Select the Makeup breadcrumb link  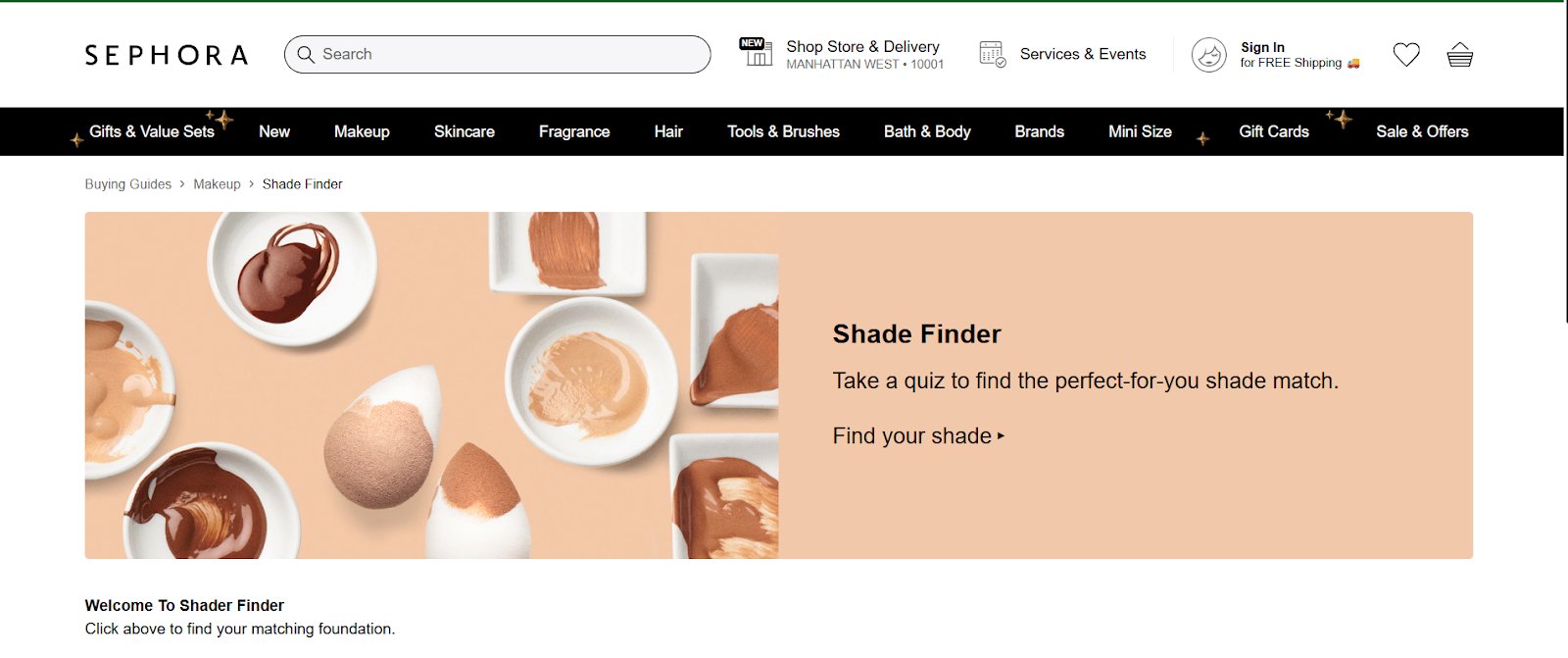tap(217, 184)
